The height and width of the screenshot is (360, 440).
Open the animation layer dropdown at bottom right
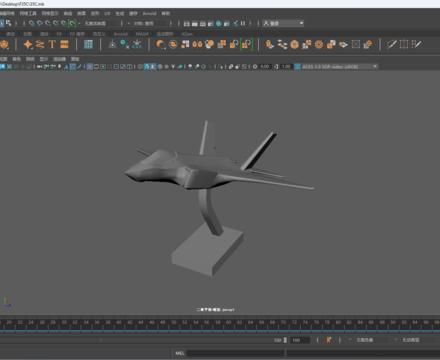pos(414,340)
